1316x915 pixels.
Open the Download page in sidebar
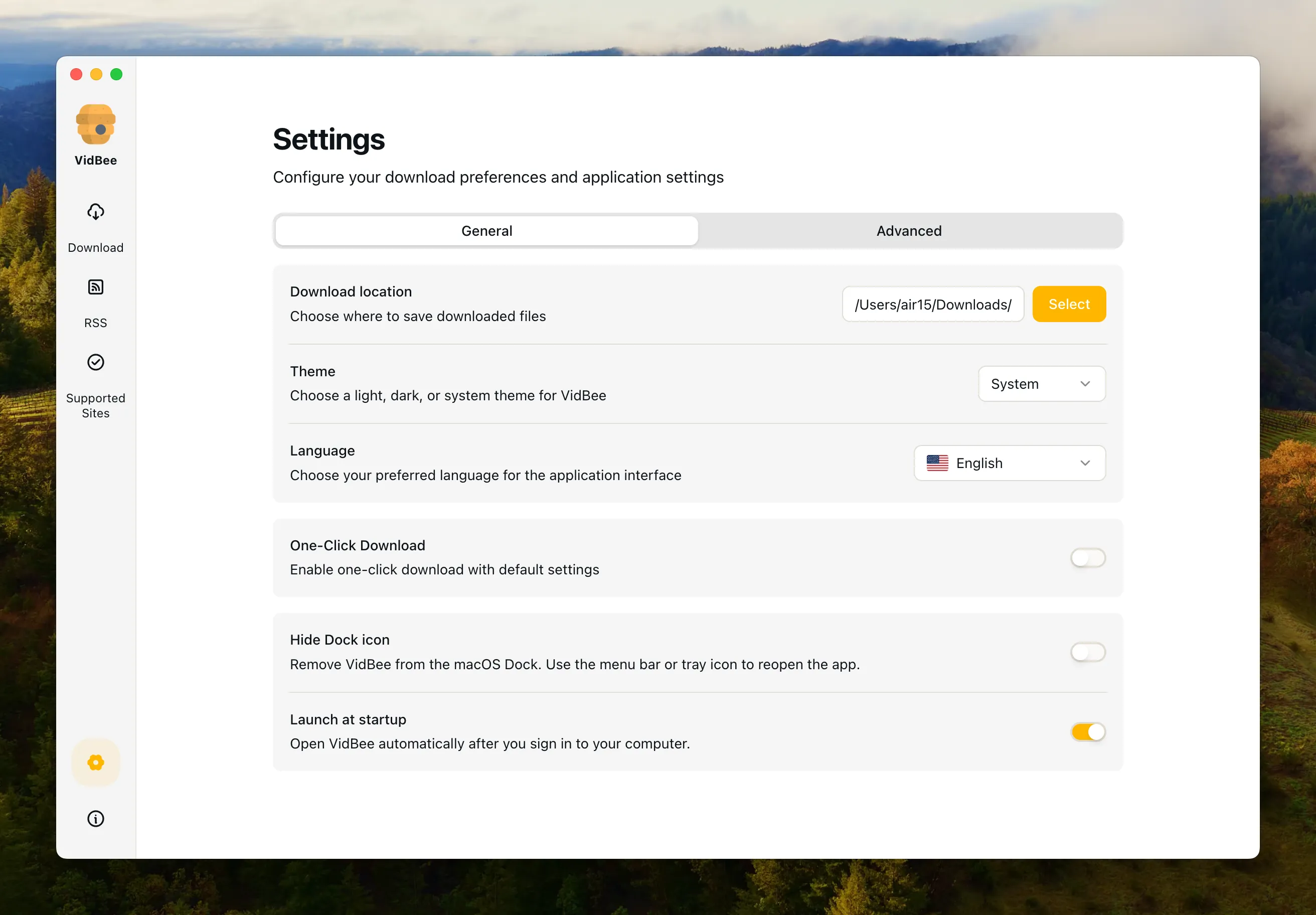coord(95,226)
